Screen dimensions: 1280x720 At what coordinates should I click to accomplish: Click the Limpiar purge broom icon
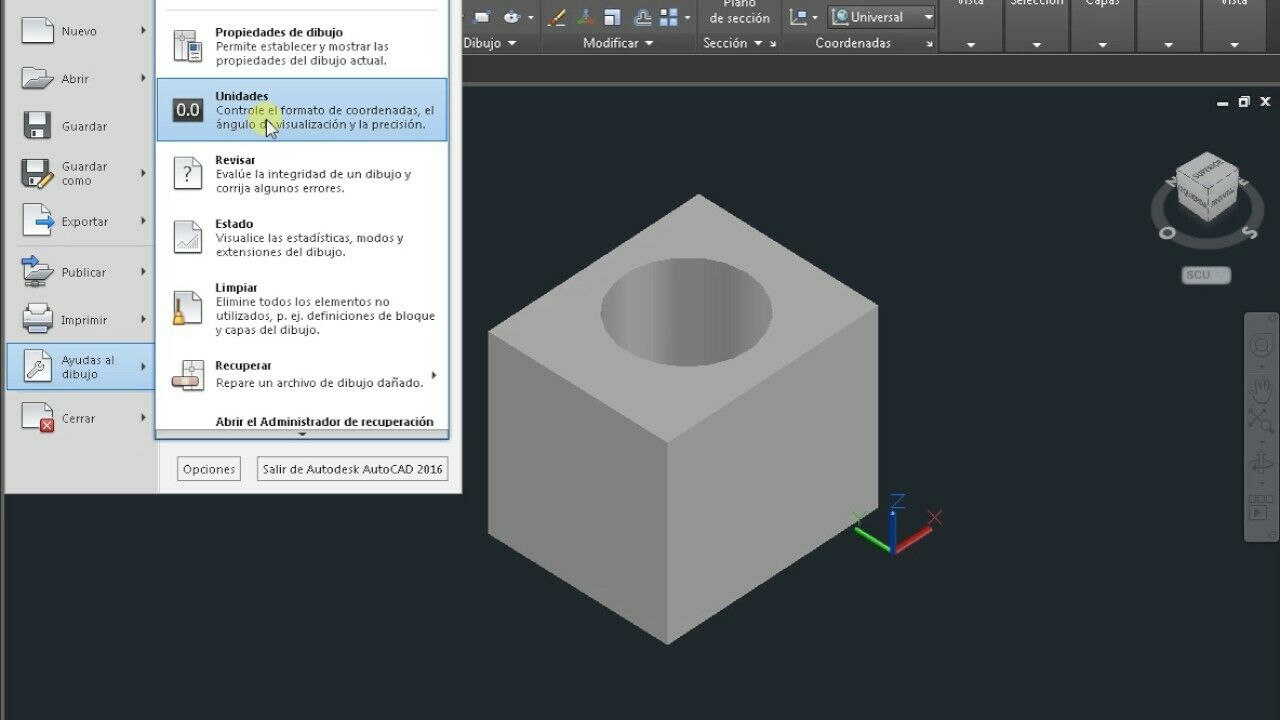188,308
